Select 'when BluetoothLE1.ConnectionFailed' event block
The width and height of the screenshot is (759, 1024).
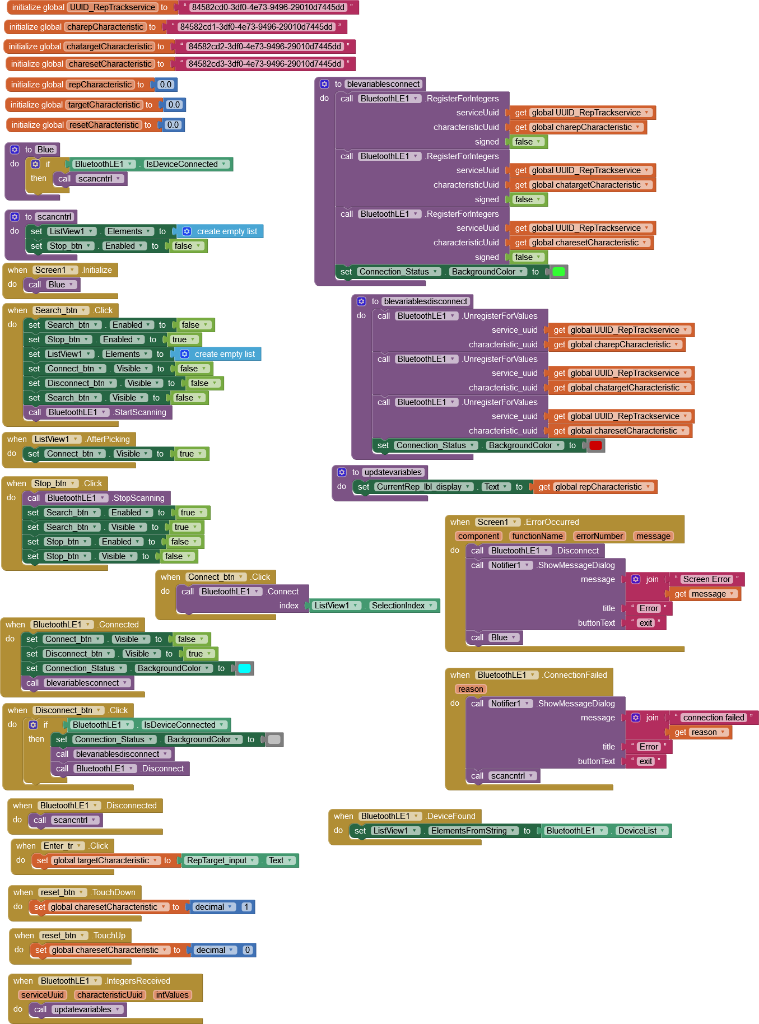tap(460, 675)
